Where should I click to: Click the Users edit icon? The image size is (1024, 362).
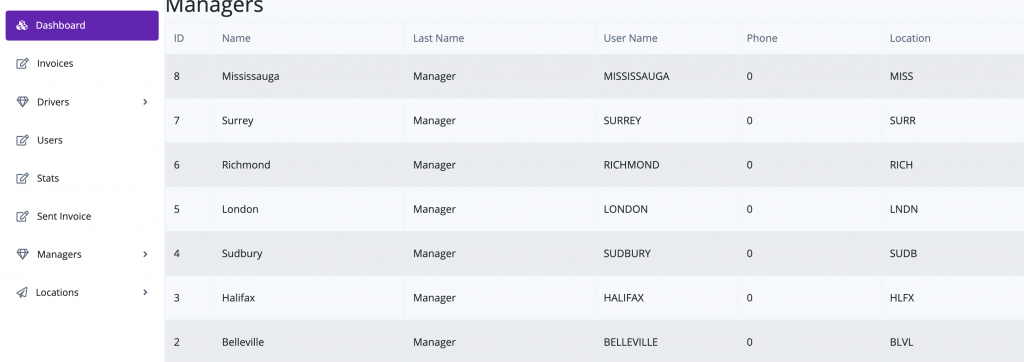(x=22, y=140)
